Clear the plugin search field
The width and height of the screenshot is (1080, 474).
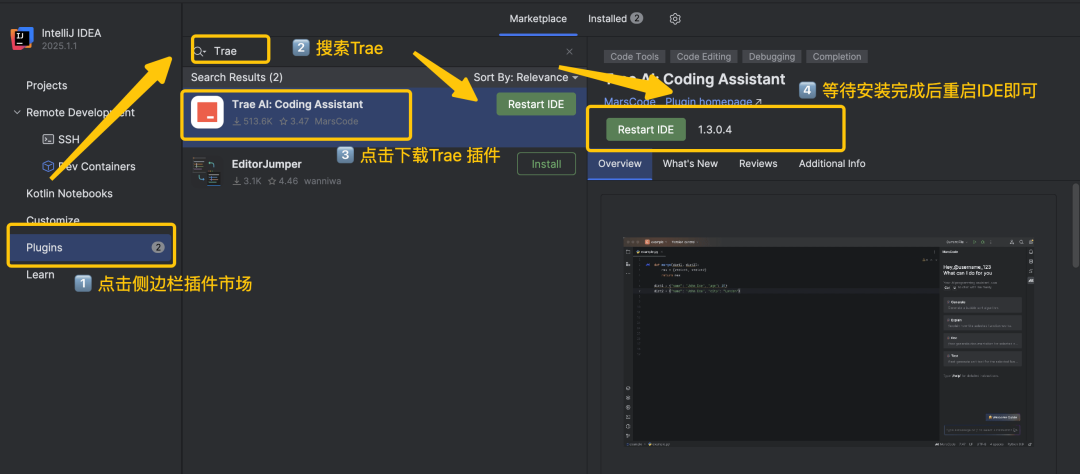570,52
